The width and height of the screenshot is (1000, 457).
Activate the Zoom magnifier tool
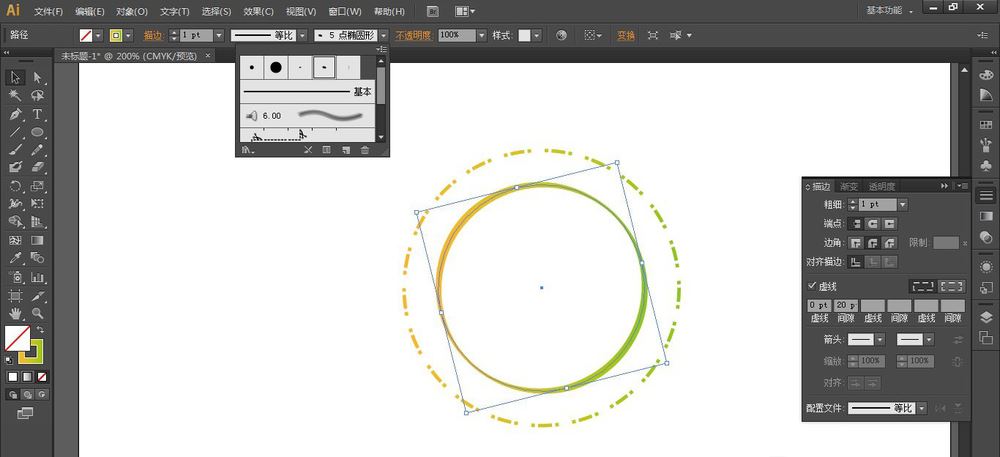pyautogui.click(x=37, y=312)
